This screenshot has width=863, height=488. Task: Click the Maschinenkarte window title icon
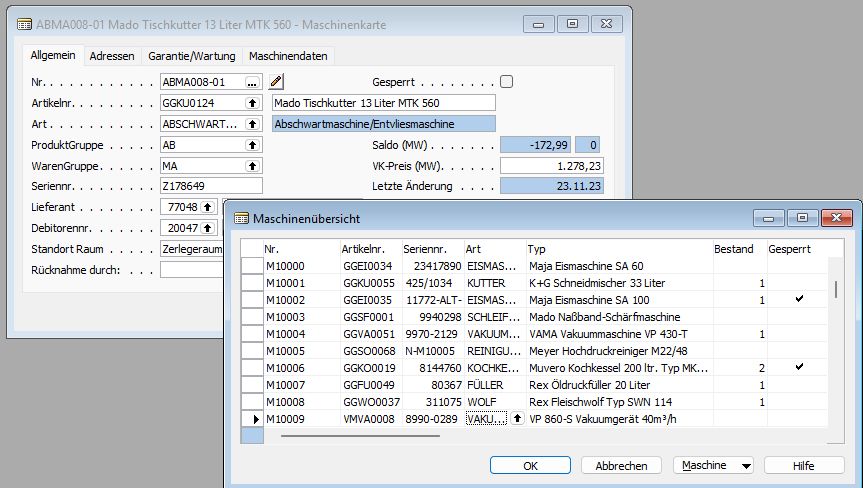coord(24,25)
